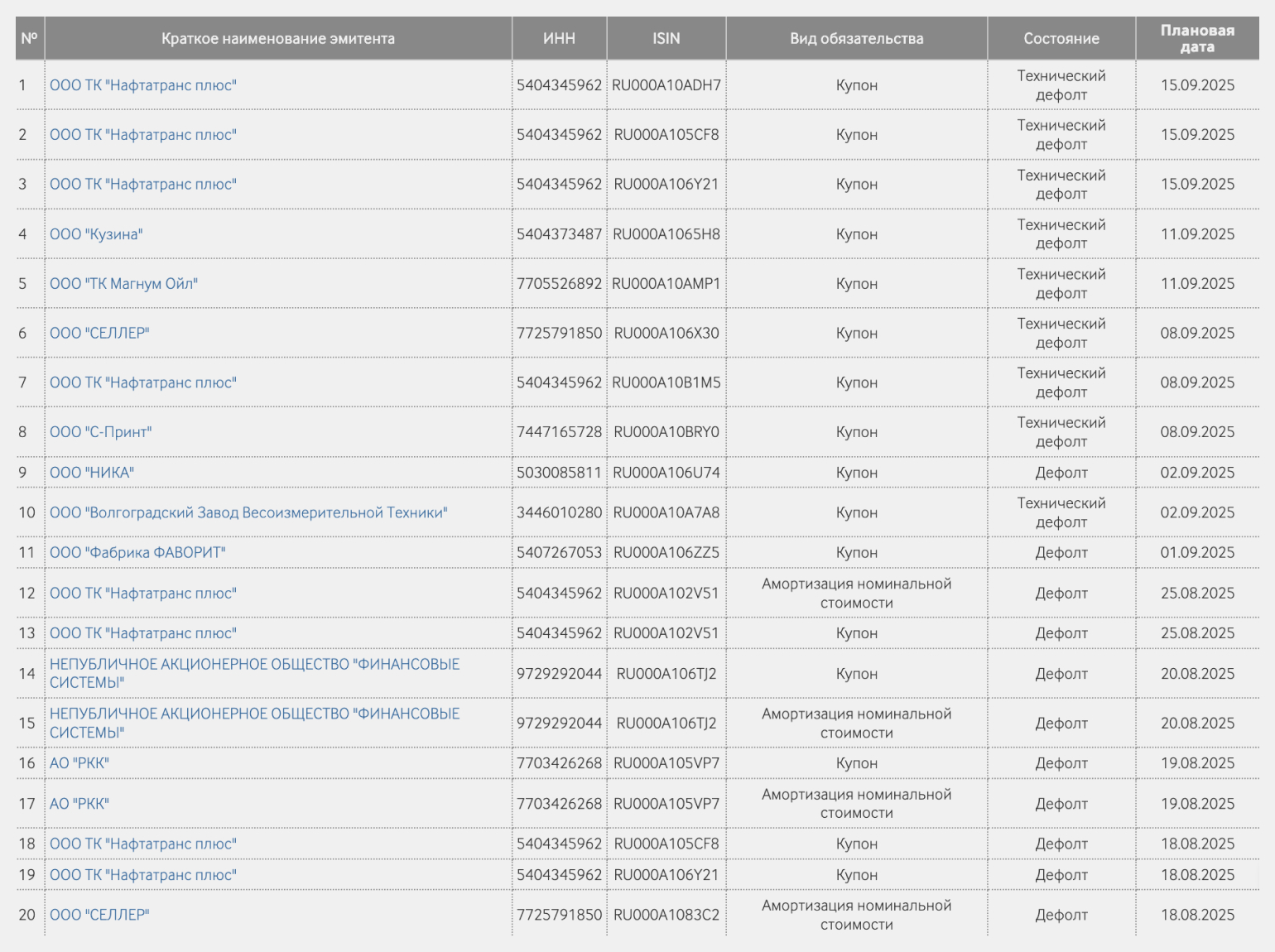Screen dimensions: 1275x952
Task: Click the "ИНН" column header
Action: coord(559,39)
